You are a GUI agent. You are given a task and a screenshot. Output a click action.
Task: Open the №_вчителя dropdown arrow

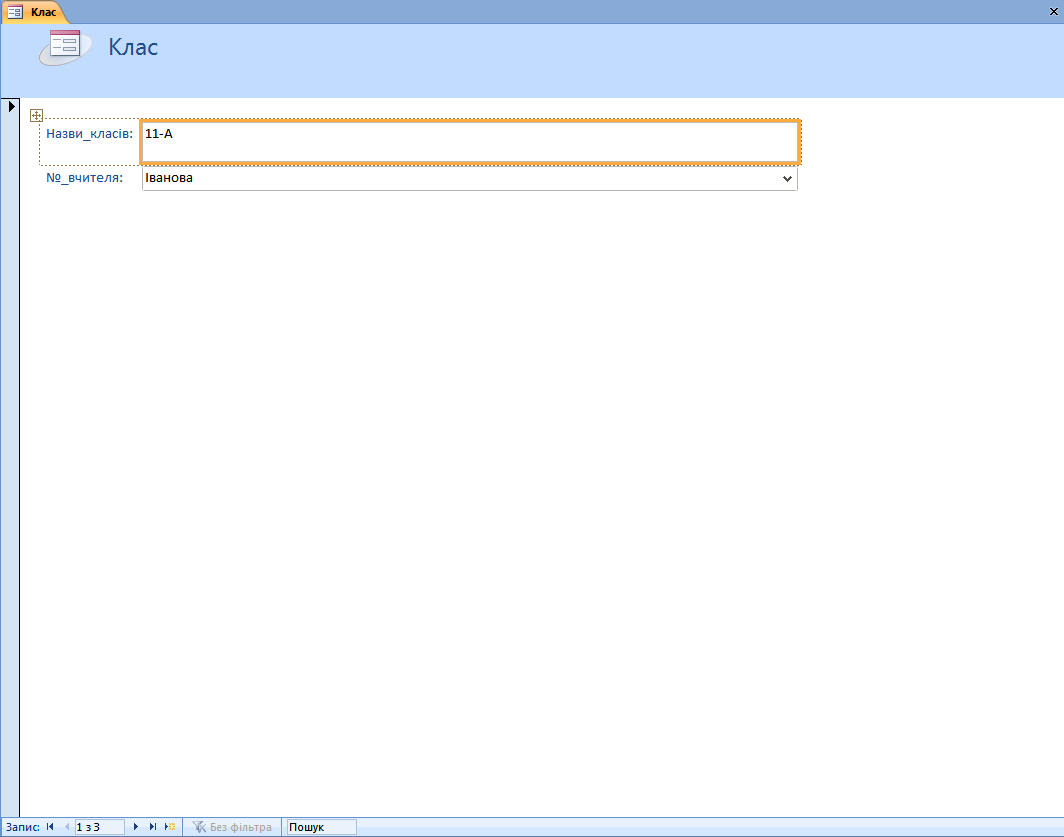click(787, 179)
